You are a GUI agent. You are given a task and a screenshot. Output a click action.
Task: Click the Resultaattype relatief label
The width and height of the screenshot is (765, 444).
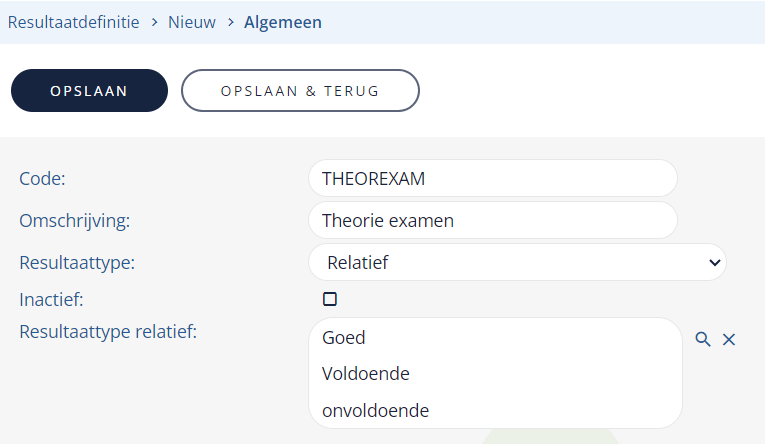click(x=108, y=332)
